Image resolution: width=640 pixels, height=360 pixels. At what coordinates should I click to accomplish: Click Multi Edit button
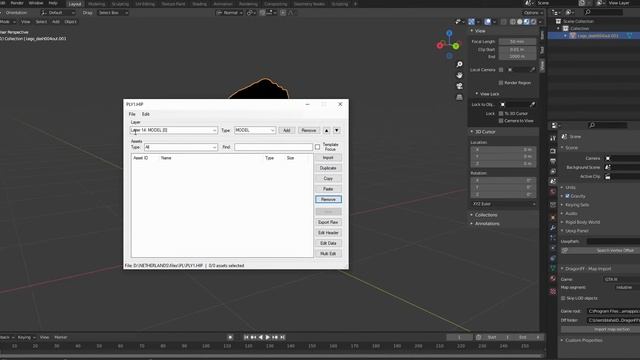click(328, 253)
